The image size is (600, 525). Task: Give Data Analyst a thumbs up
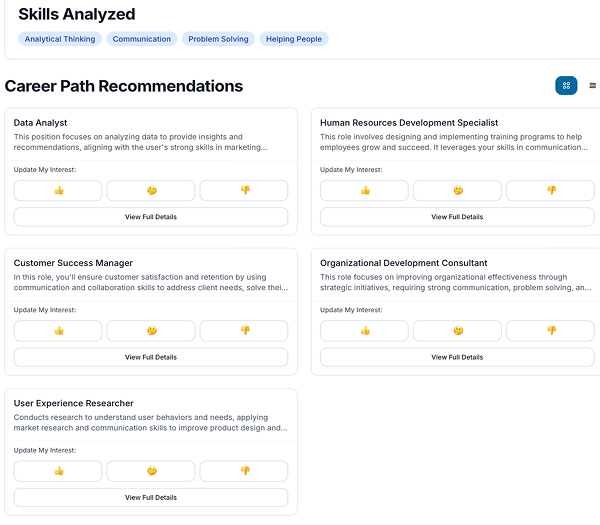coord(58,191)
